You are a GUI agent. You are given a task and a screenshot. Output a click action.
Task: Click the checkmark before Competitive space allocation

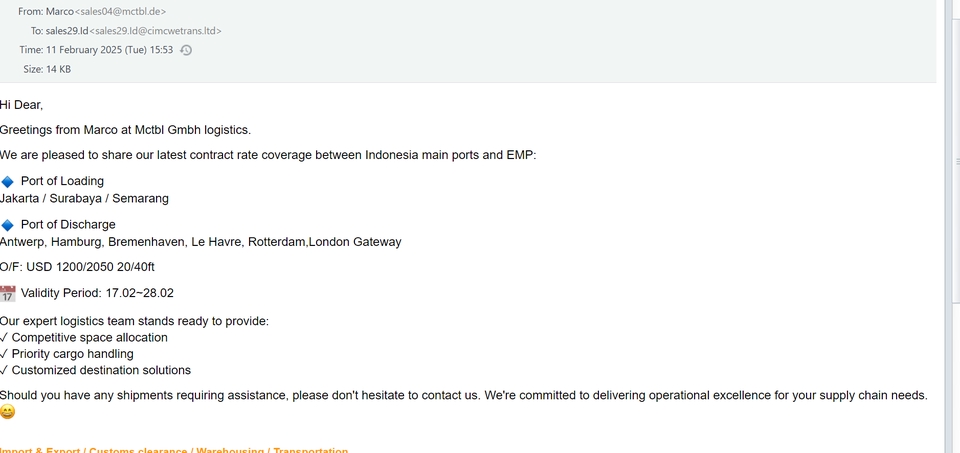(x=4, y=338)
